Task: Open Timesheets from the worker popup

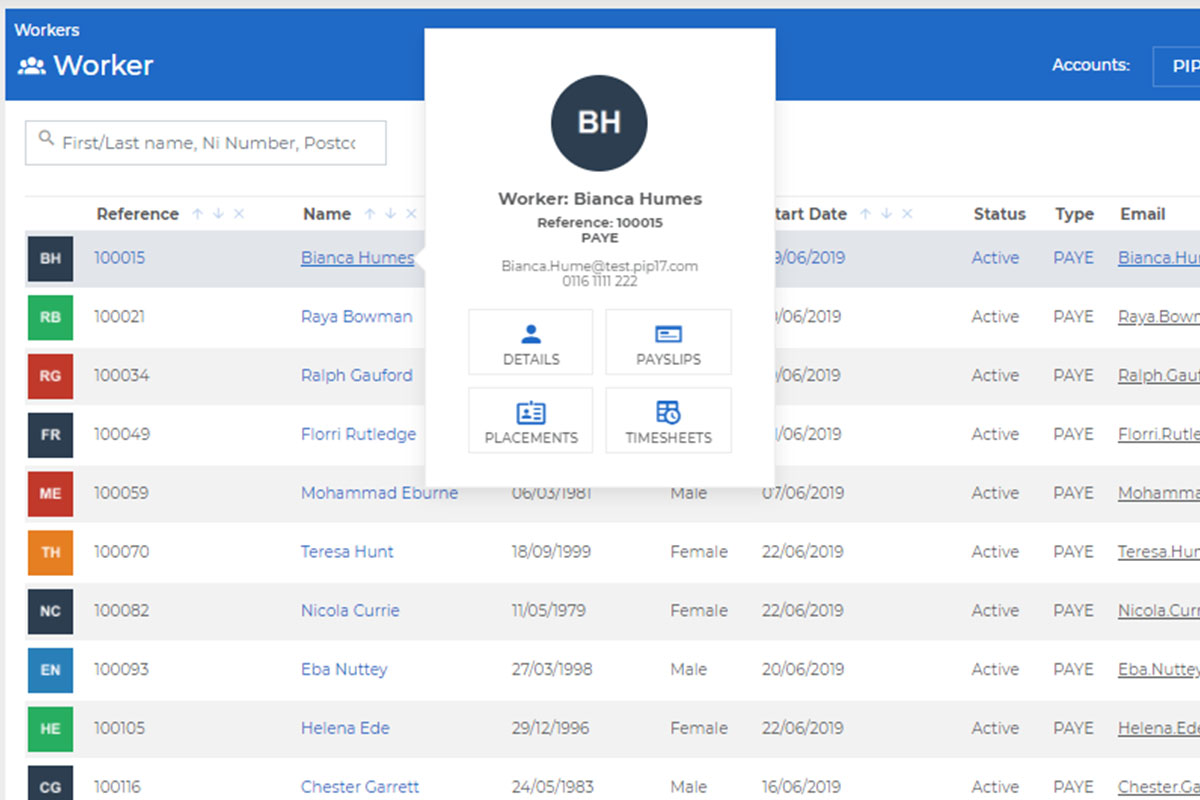Action: point(668,420)
